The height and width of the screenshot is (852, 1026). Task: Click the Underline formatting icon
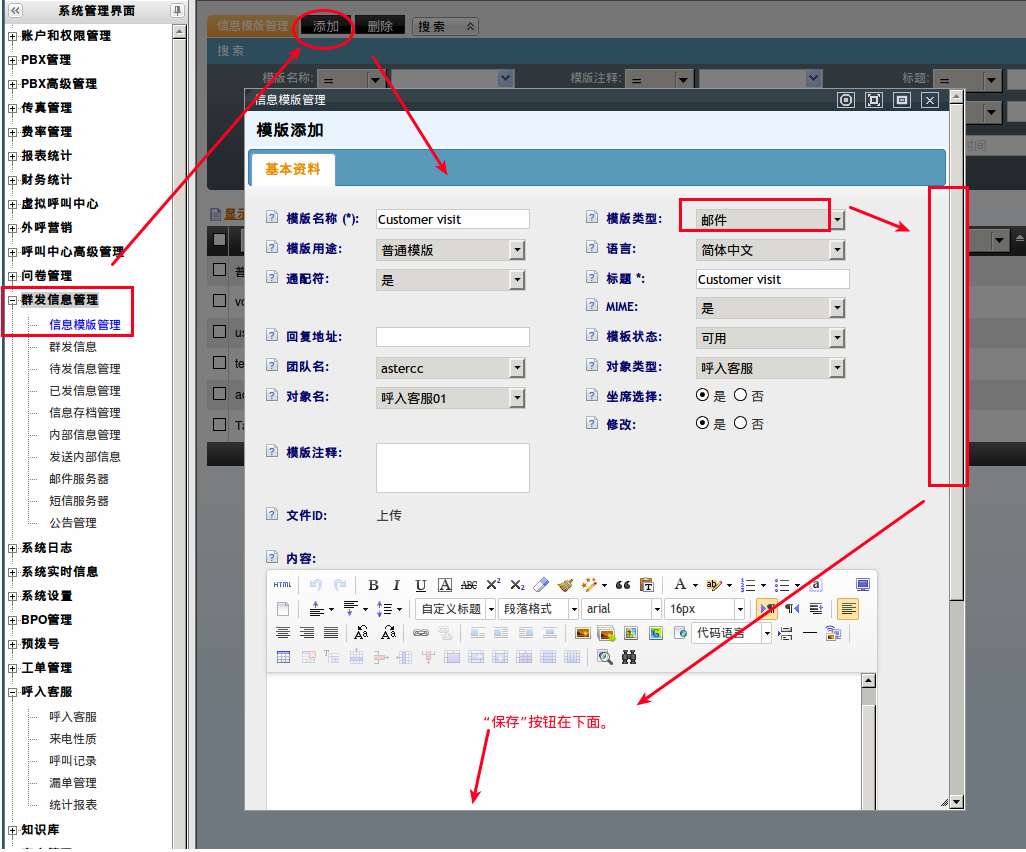point(421,585)
